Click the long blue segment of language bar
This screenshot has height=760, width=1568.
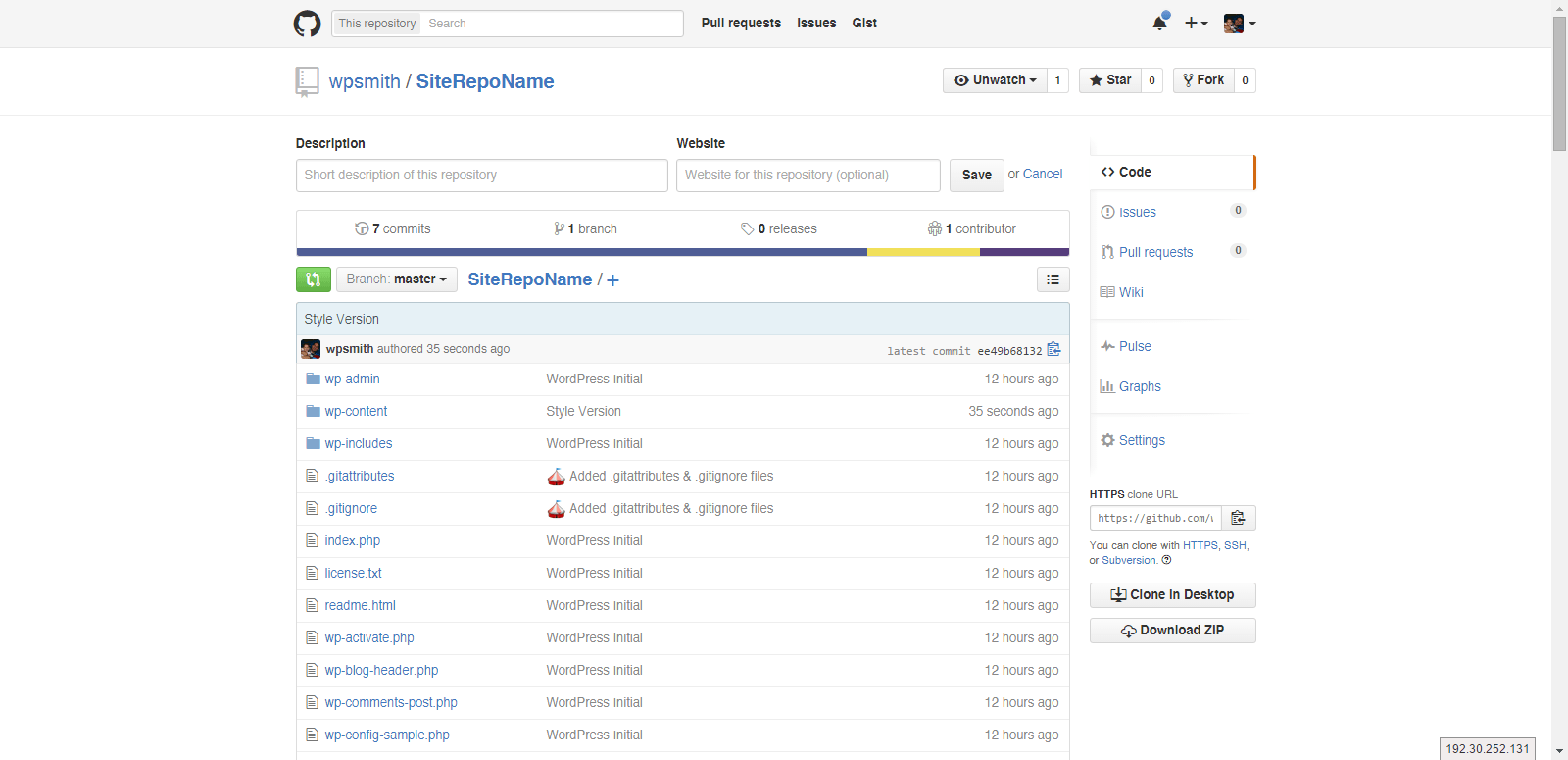coord(582,252)
